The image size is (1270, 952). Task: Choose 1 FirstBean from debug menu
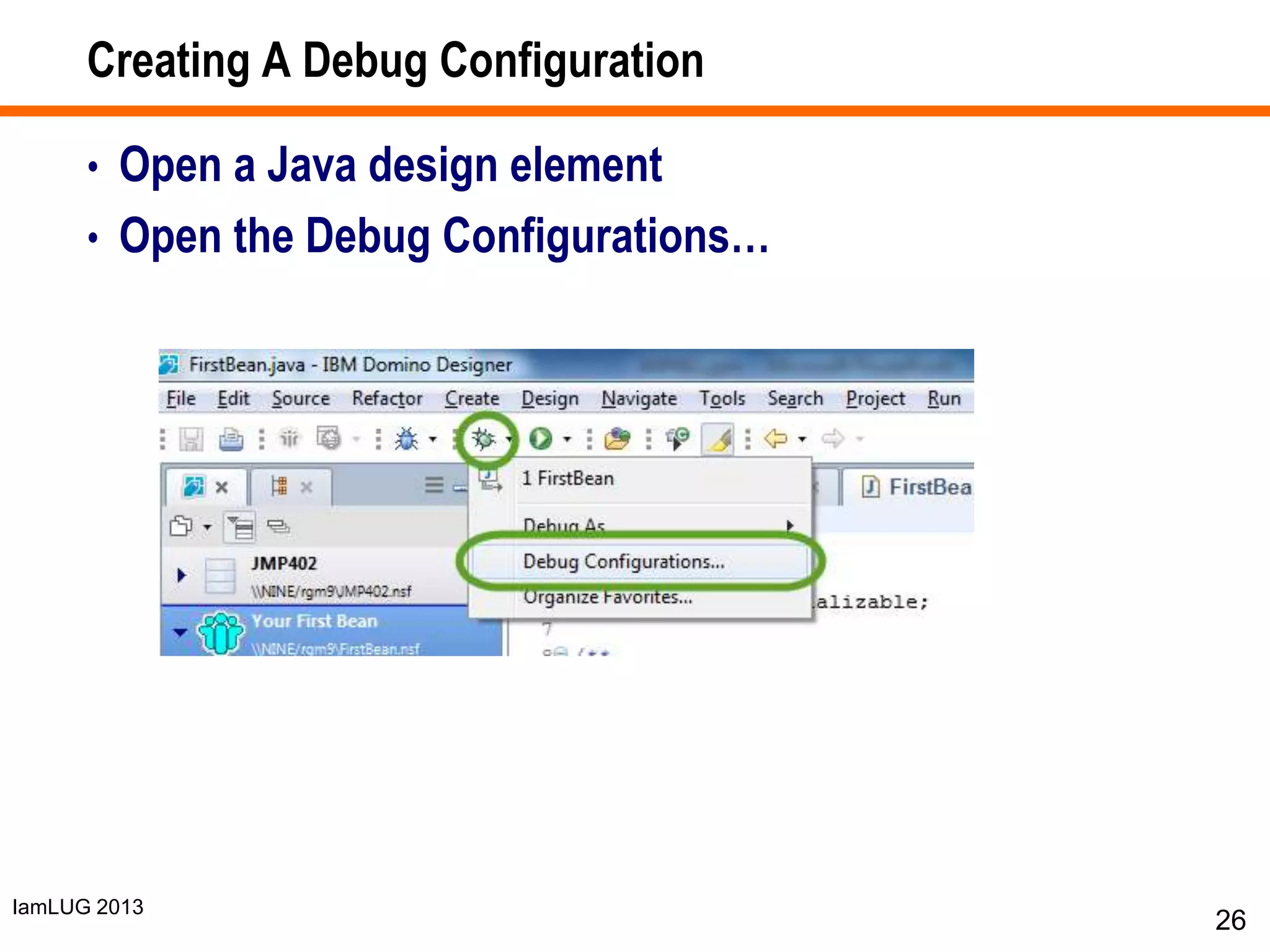click(x=567, y=478)
